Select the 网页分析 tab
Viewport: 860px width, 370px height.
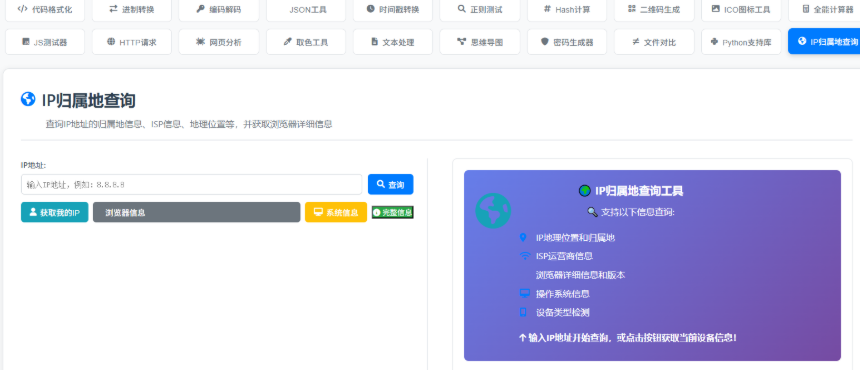coord(219,42)
